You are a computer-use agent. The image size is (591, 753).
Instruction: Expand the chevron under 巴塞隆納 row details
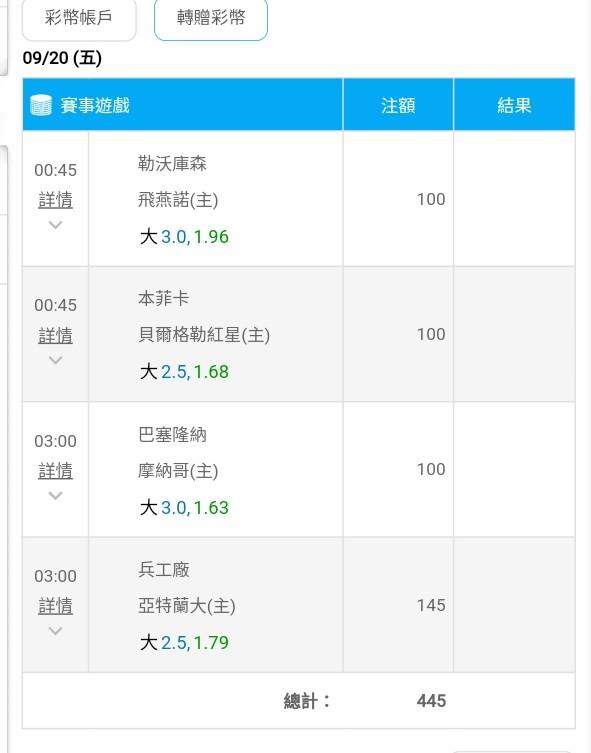56,495
